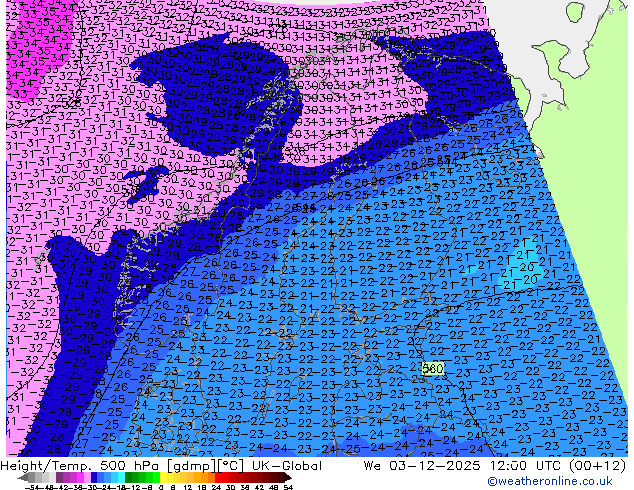Click the gray left arrow end of legend
This screenshot has width=634, height=490.
click(x=23, y=478)
